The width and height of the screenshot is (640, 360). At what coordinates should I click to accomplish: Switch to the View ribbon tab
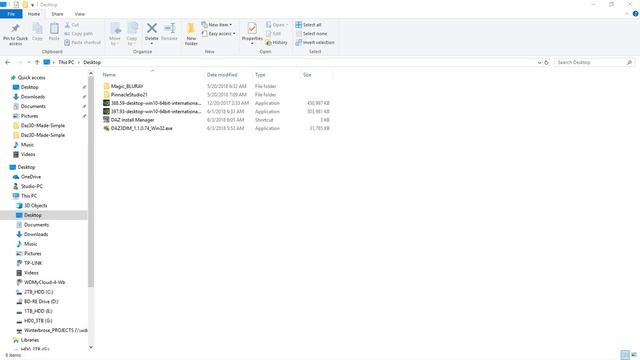[x=80, y=14]
